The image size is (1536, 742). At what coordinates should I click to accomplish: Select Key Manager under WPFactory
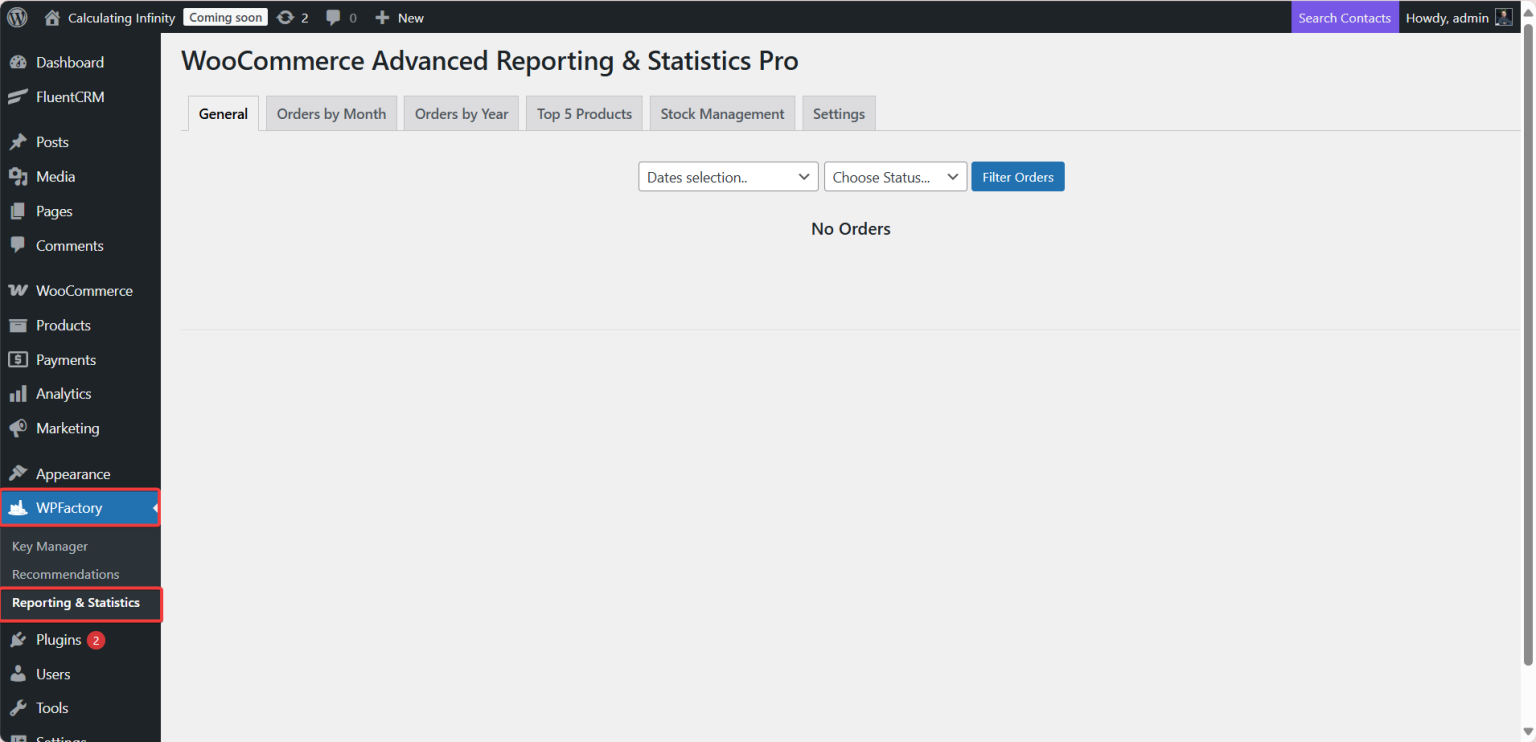pos(49,546)
